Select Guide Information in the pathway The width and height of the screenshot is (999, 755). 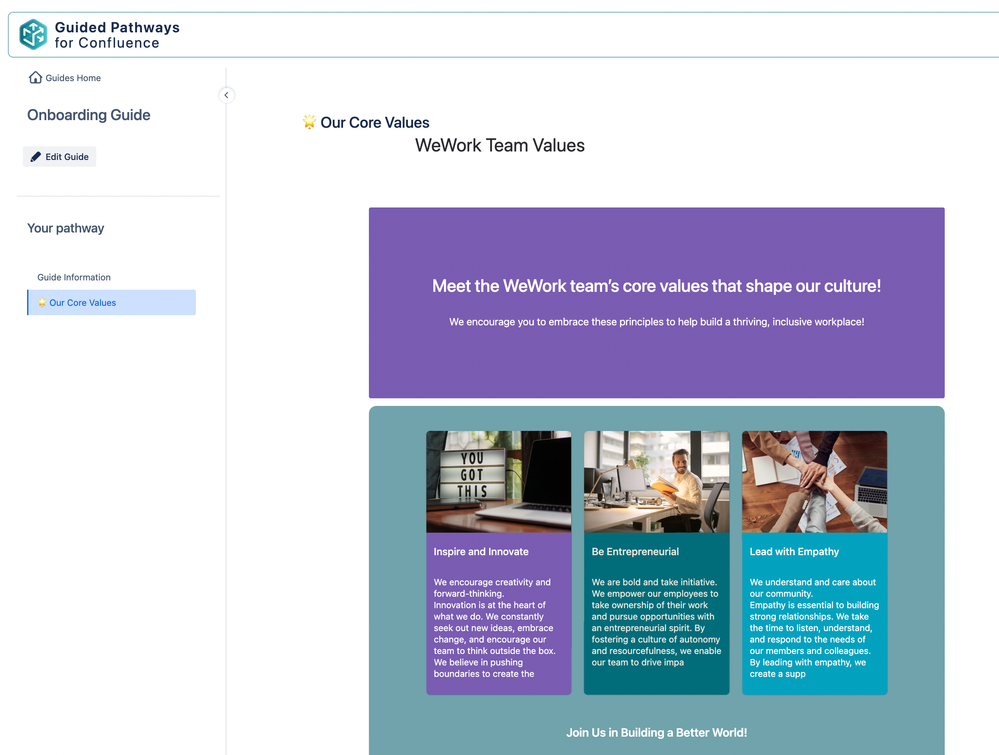pyautogui.click(x=74, y=277)
